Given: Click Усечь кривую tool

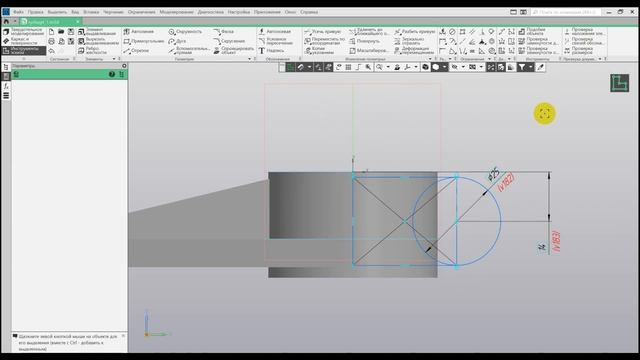Looking at the screenshot, I should click(x=323, y=31).
